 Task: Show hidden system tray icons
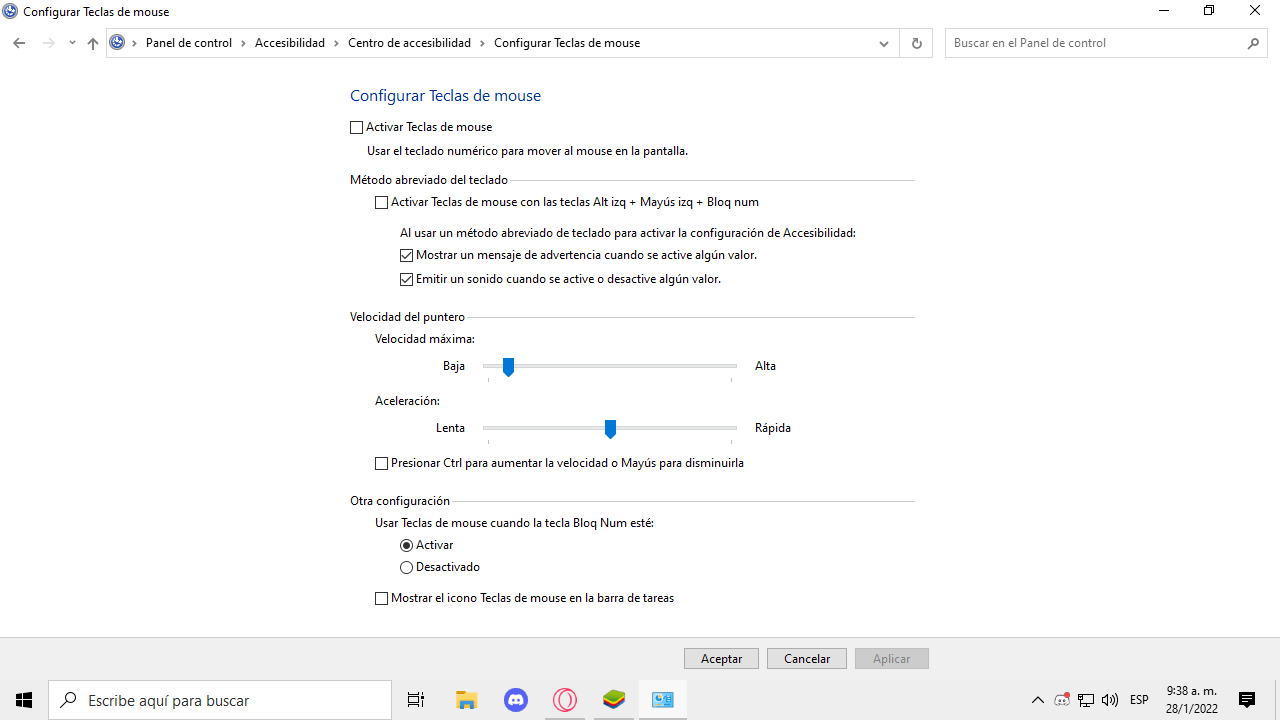(1037, 700)
